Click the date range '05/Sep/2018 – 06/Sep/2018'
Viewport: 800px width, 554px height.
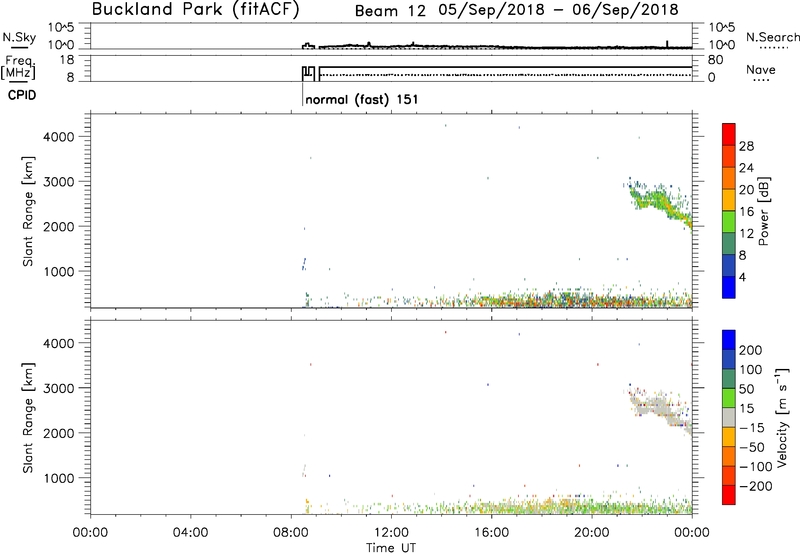(559, 10)
